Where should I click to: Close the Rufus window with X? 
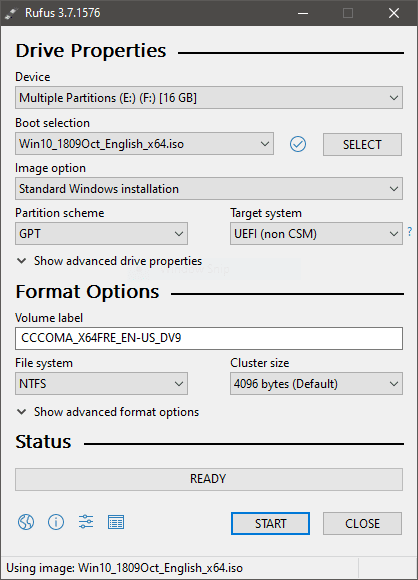pos(394,13)
